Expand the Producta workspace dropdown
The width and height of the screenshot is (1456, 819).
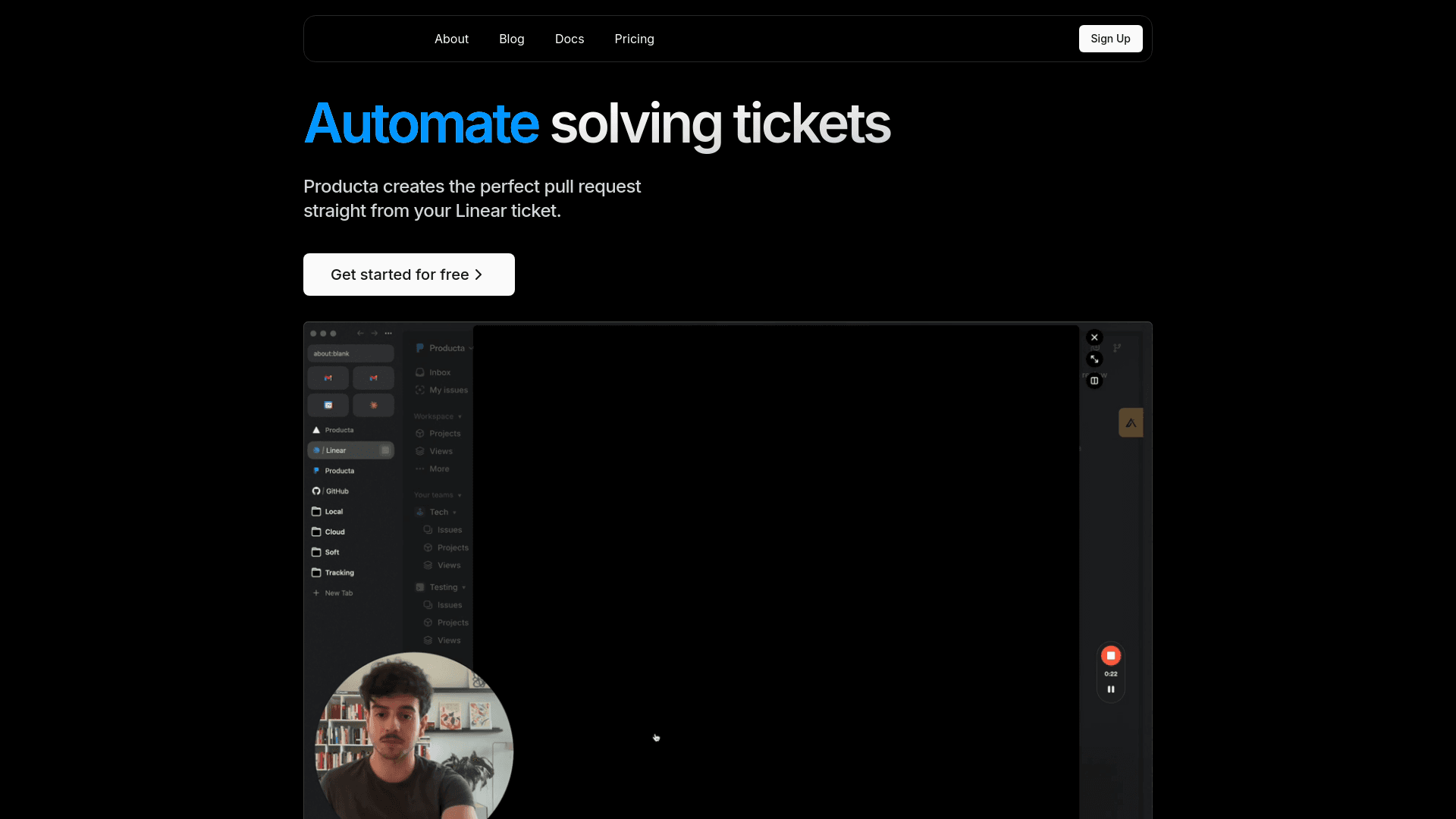pyautogui.click(x=447, y=348)
